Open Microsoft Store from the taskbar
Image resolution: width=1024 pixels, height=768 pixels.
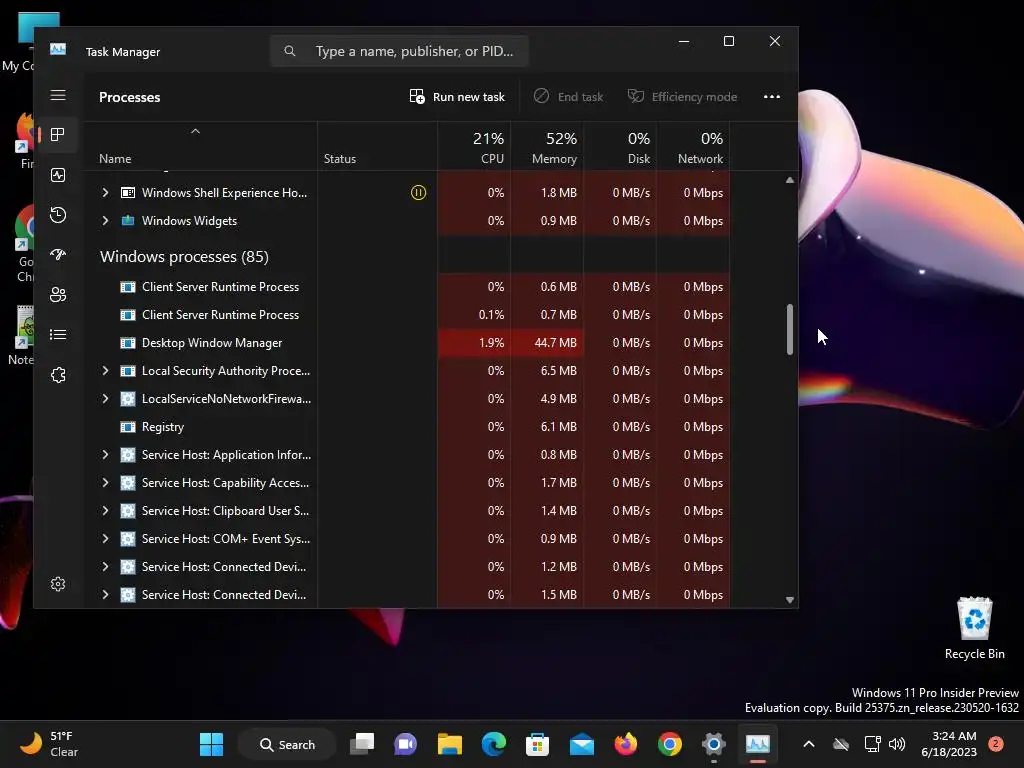(537, 744)
